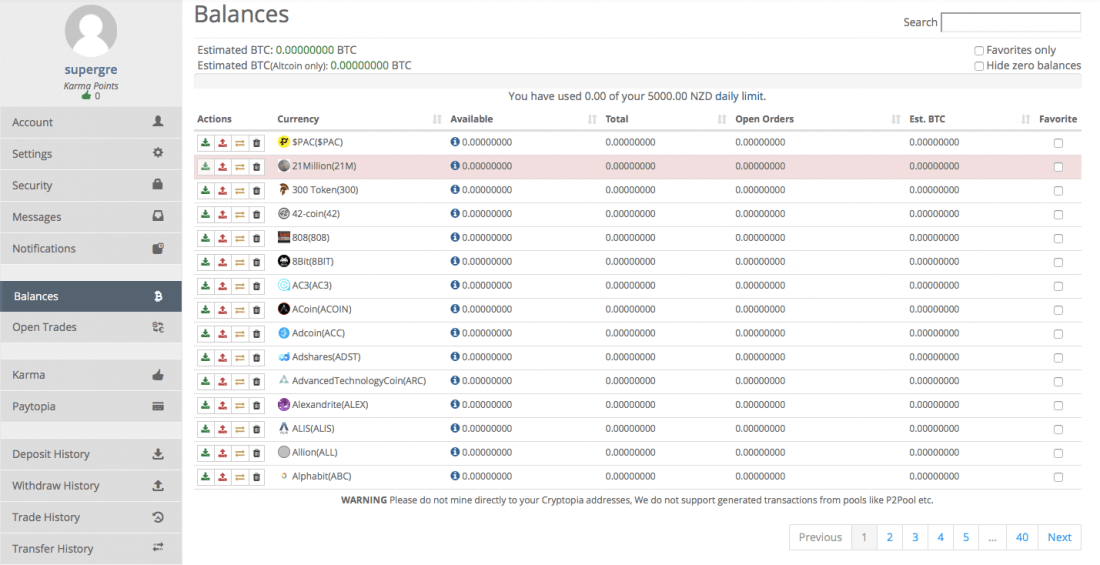
Task: Open deposit for 808 currency
Action: click(x=205, y=238)
